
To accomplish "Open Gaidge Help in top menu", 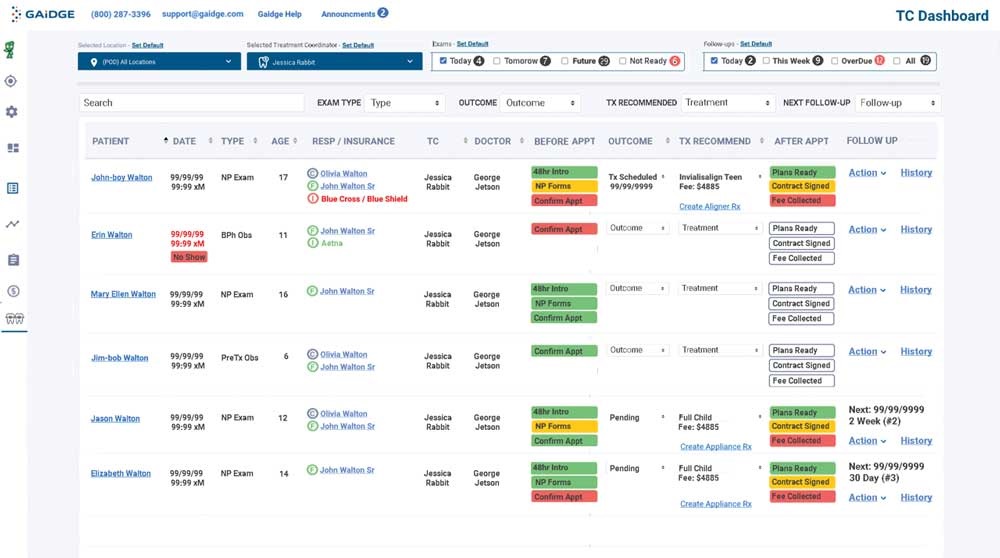I will 279,15.
